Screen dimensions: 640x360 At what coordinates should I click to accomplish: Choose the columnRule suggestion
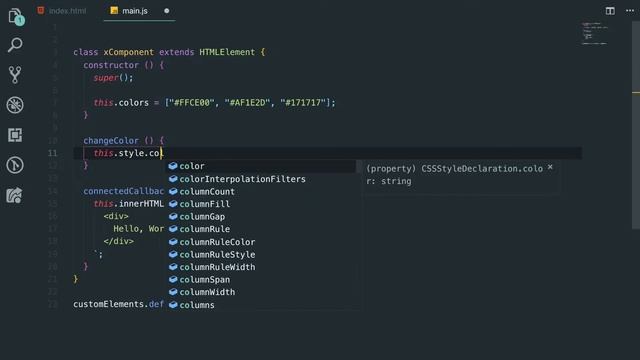262,229
